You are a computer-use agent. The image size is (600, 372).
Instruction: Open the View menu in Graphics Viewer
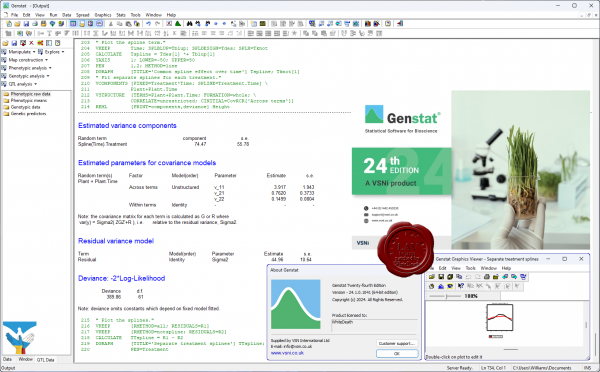point(456,268)
